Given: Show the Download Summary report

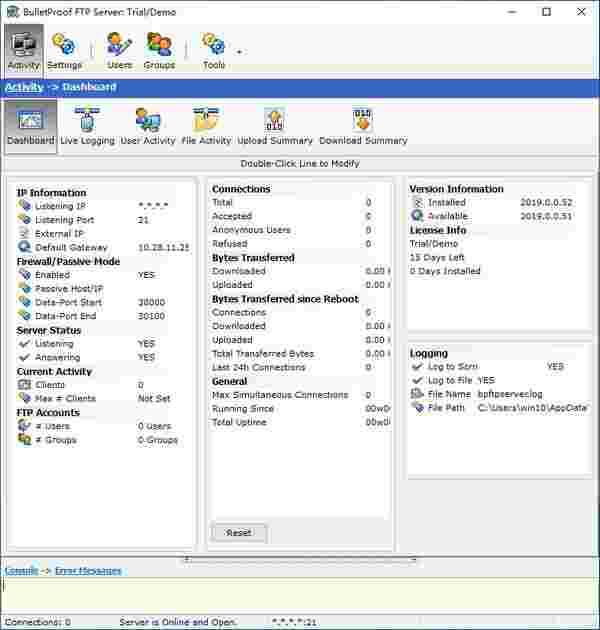Looking at the screenshot, I should (363, 126).
